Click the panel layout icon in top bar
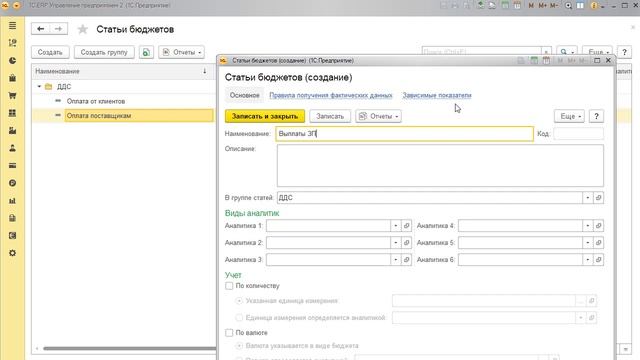The width and height of the screenshot is (640, 360). (580, 6)
